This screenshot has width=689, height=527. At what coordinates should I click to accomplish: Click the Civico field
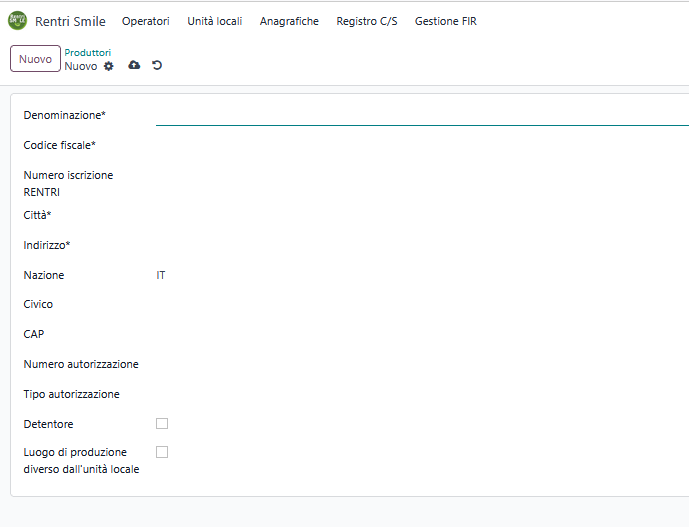422,304
